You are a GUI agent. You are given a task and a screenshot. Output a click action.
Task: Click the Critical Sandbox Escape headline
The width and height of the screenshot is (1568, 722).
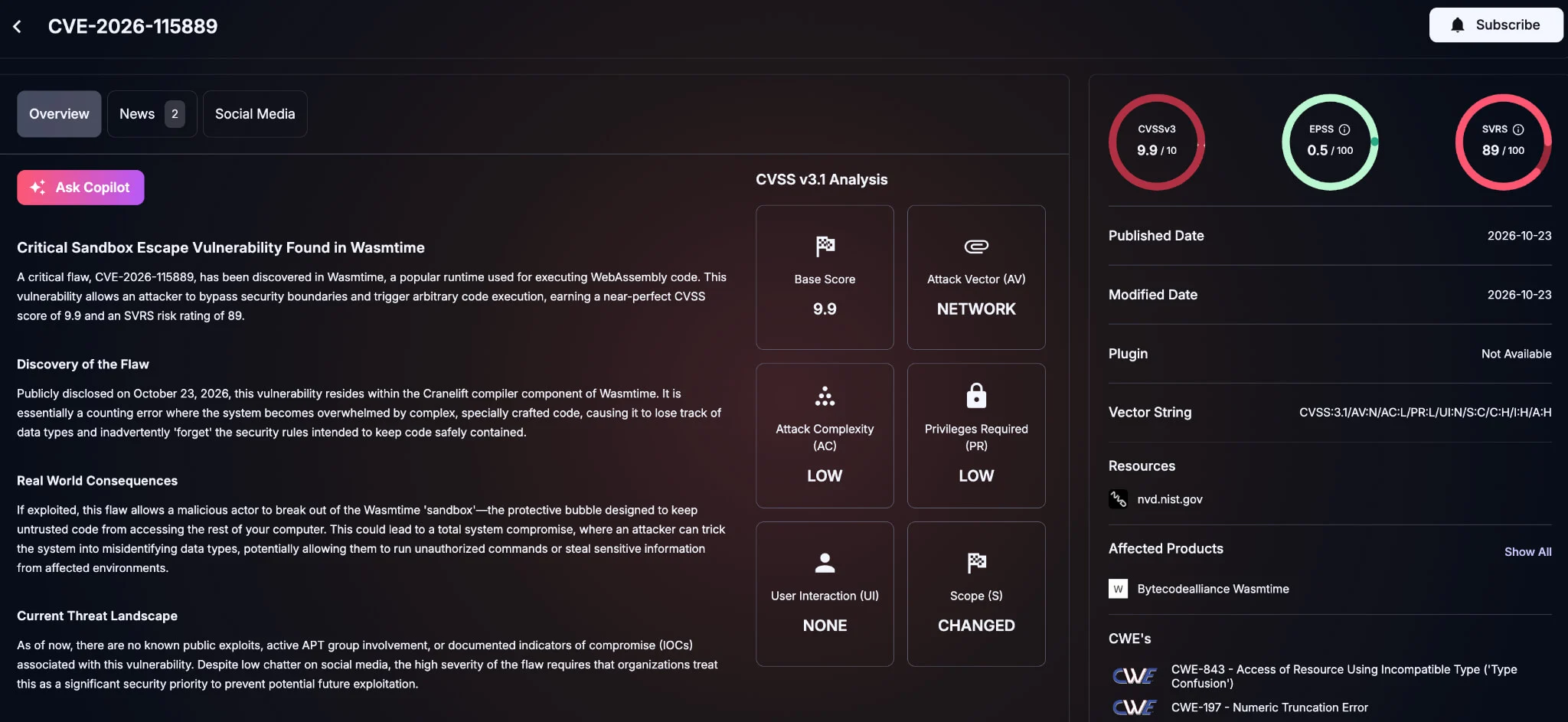[220, 248]
